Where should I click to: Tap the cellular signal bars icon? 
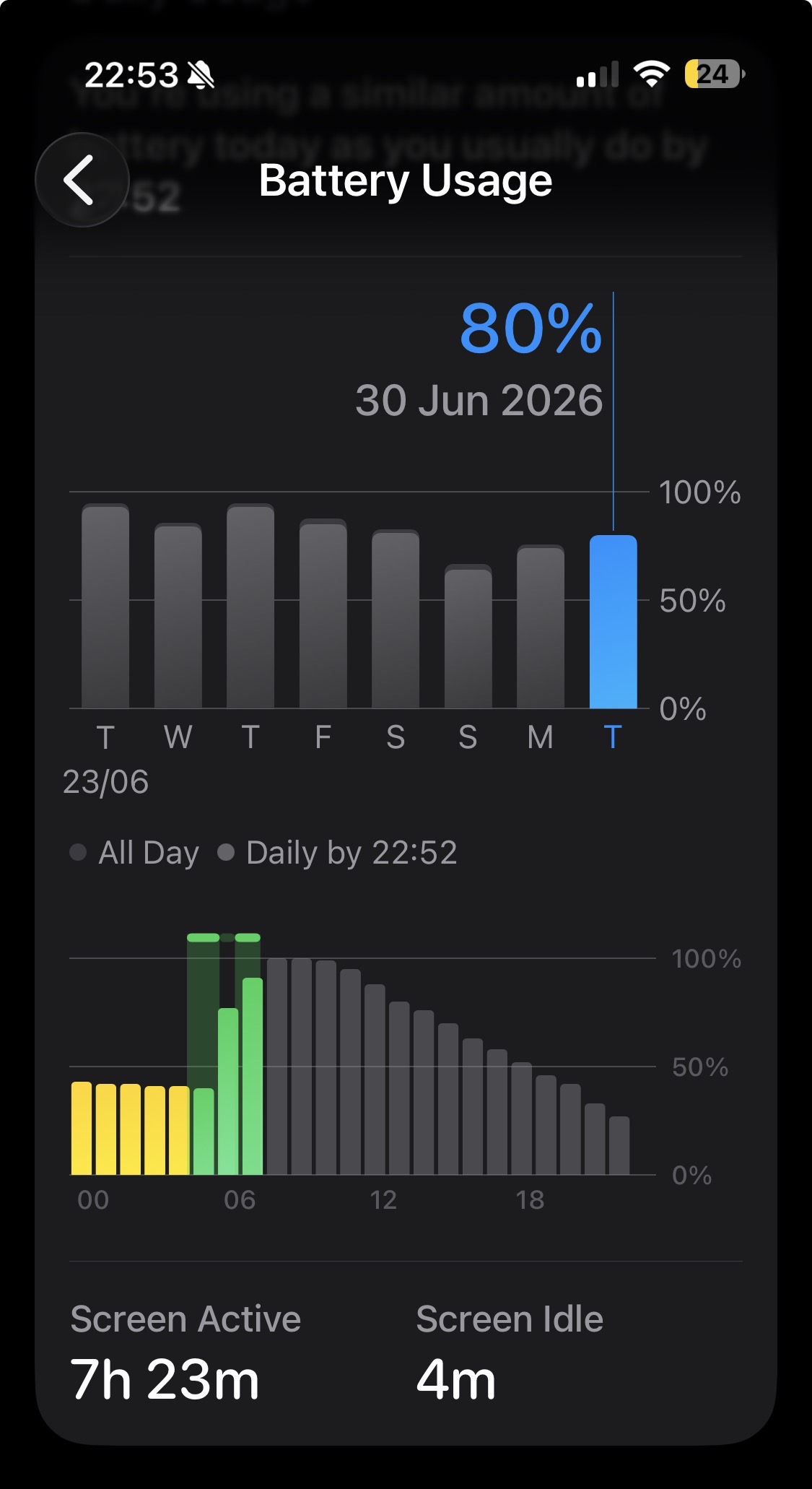(597, 74)
